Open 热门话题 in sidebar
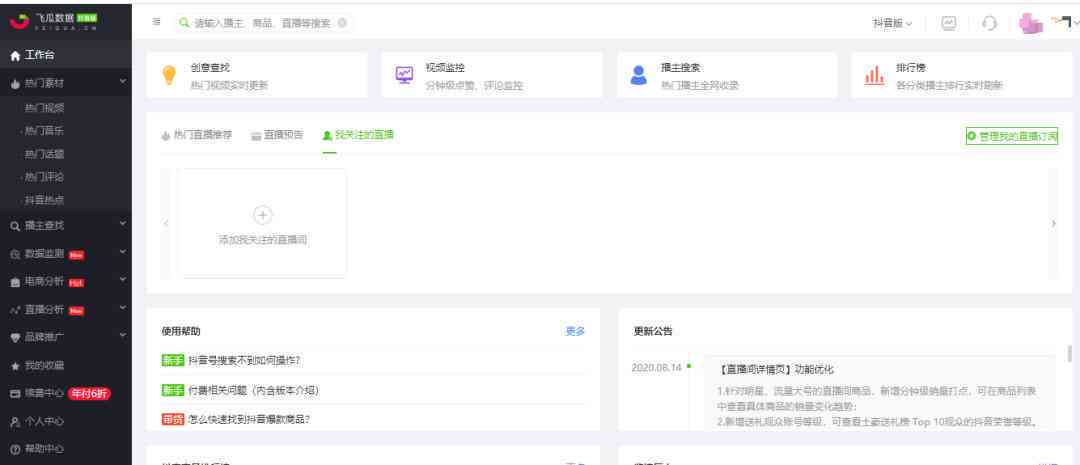Screen dimensions: 1080x465 click(x=44, y=154)
